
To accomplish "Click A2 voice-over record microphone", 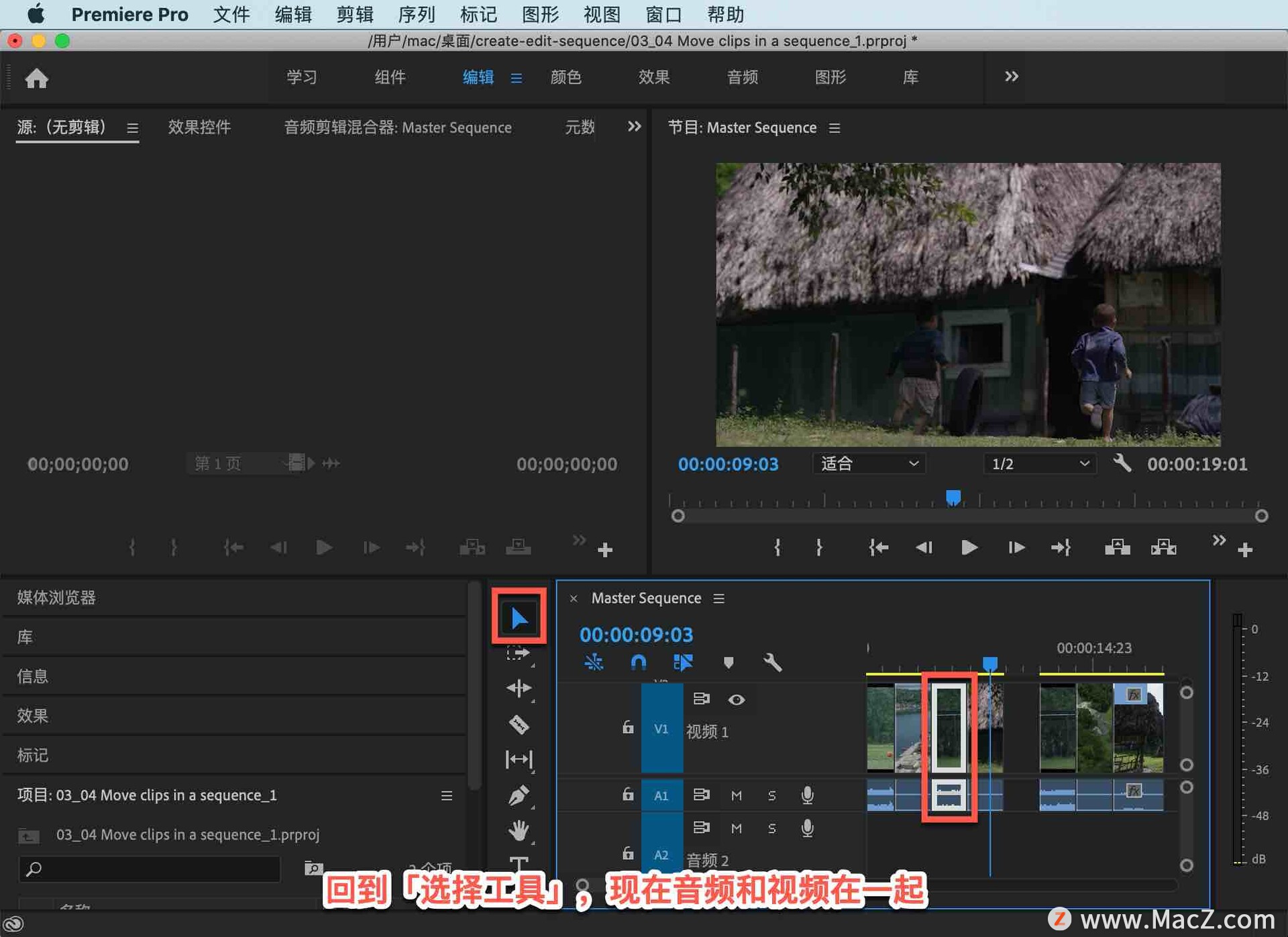I will pyautogui.click(x=808, y=828).
